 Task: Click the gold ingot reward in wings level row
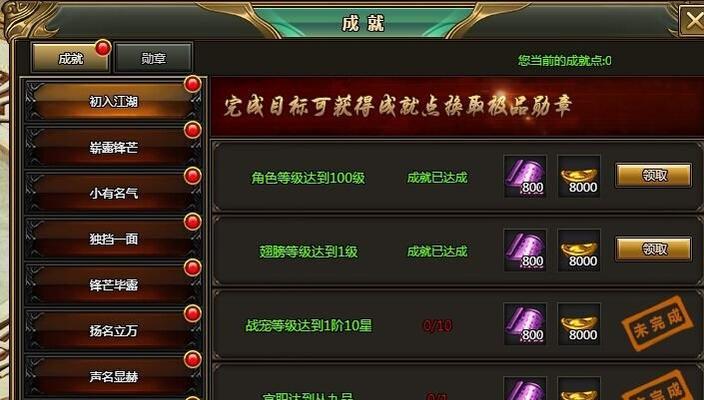coord(579,250)
